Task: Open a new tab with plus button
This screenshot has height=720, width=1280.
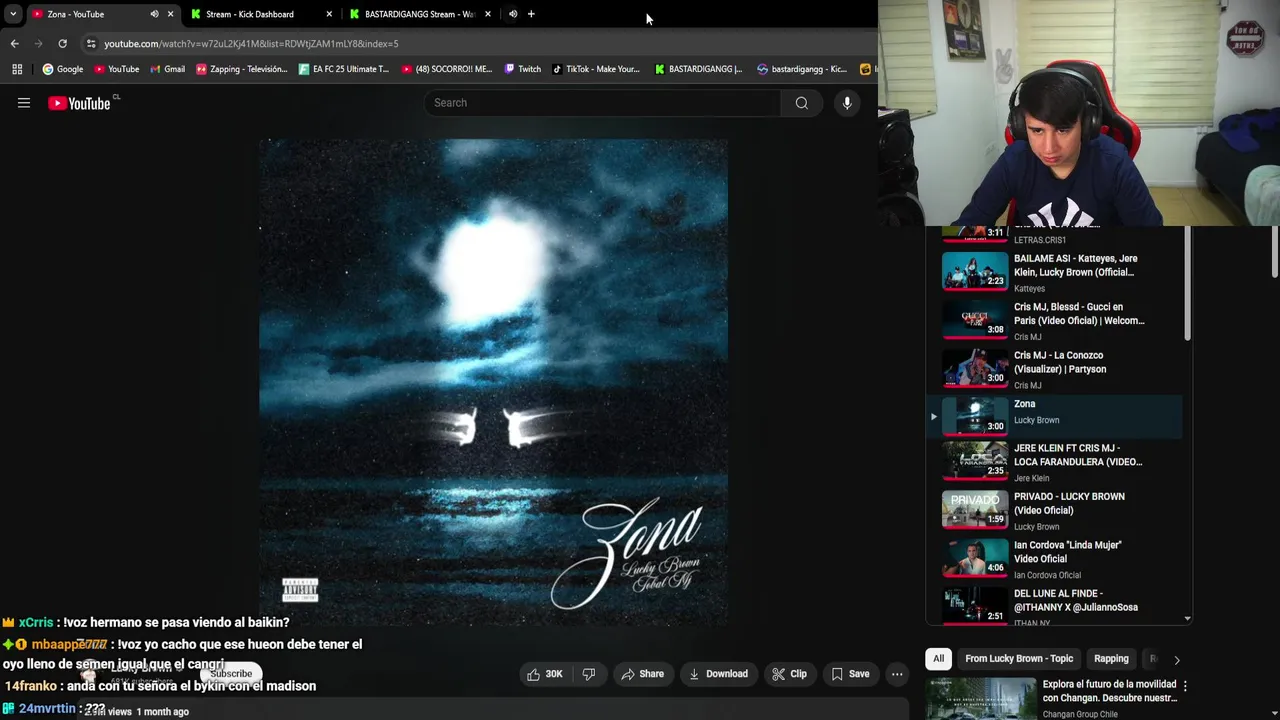Action: tap(531, 14)
